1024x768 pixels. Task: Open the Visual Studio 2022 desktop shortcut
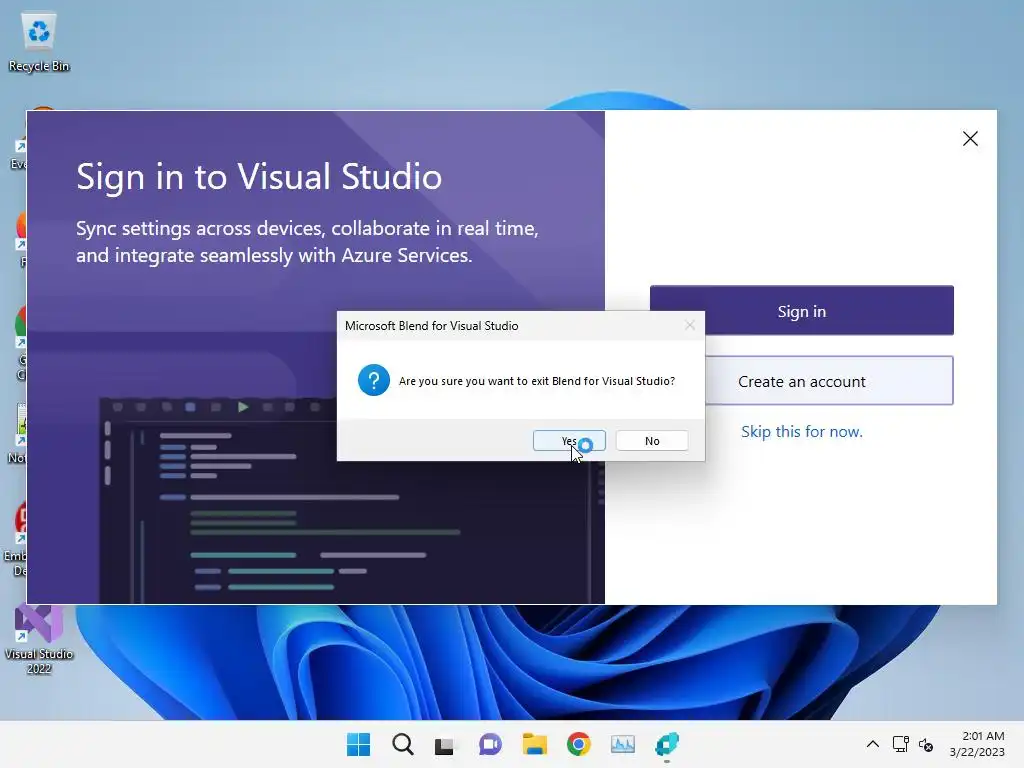click(39, 640)
